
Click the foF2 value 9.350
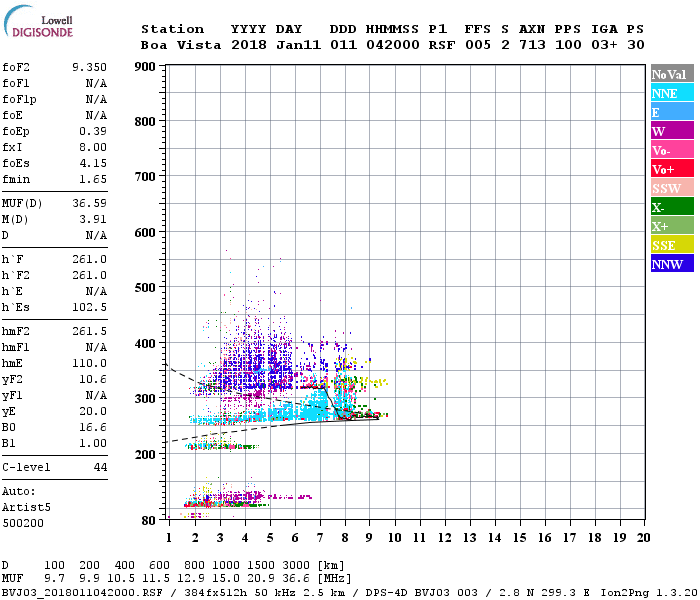coord(89,67)
